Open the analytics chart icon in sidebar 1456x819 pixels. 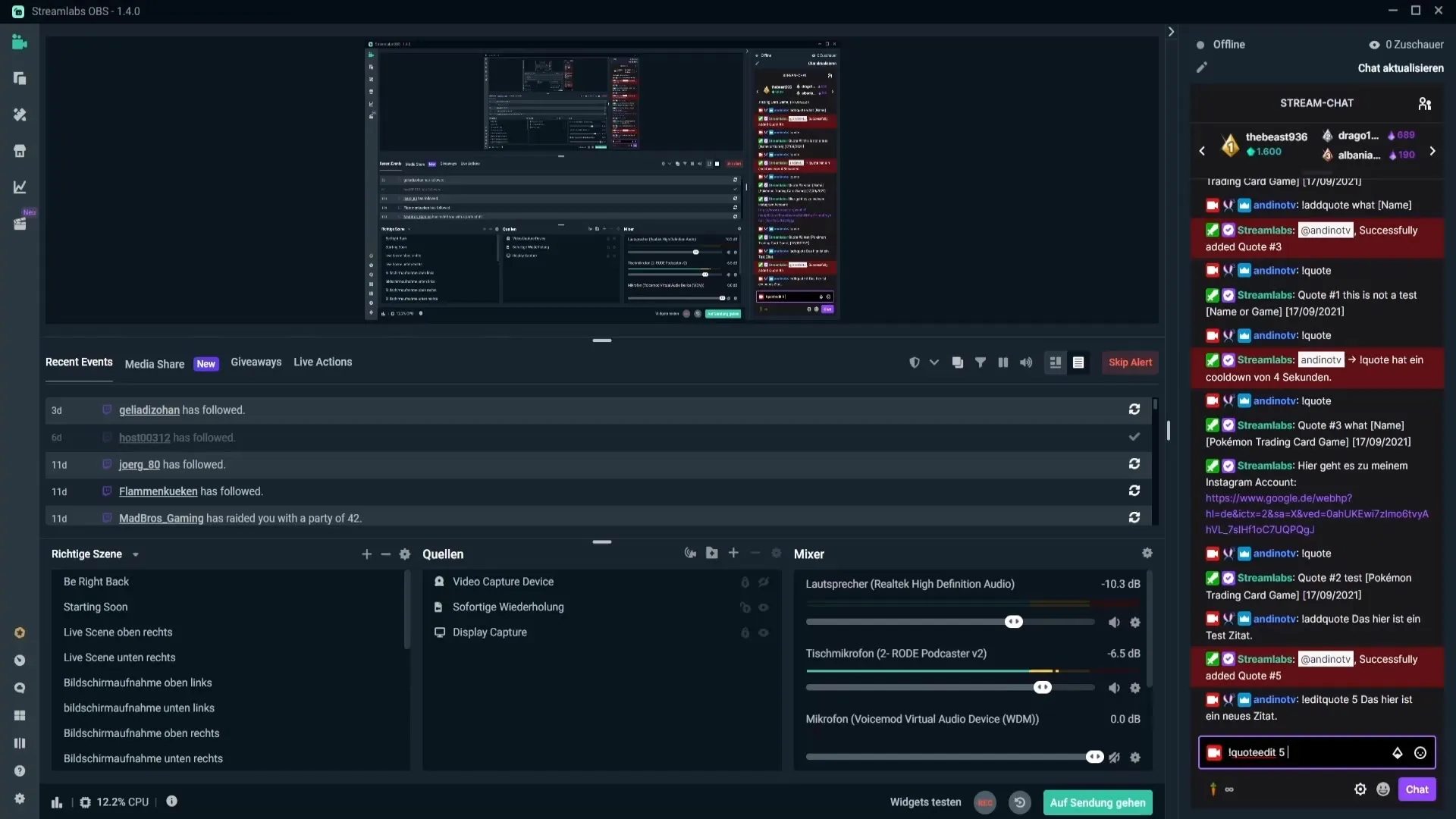(20, 187)
